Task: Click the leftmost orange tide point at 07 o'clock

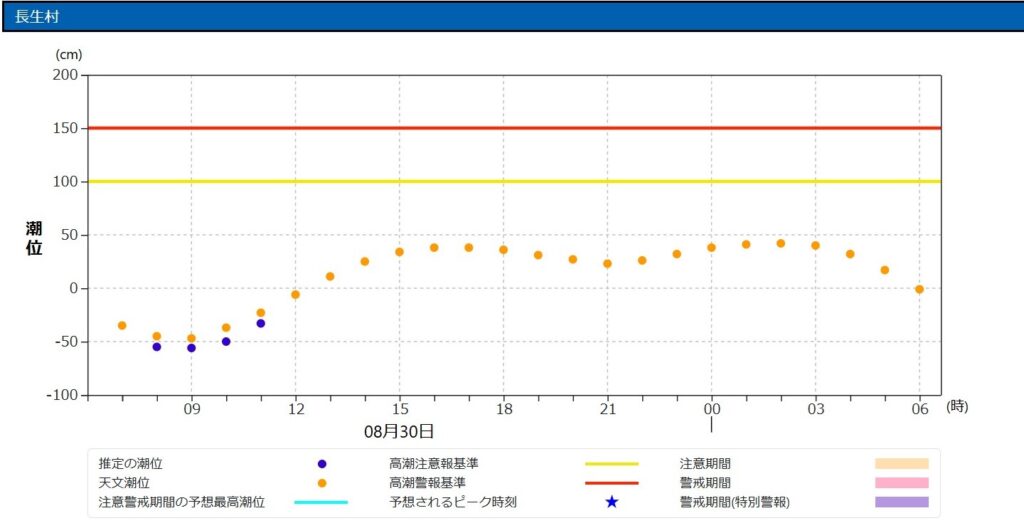Action: pos(122,325)
